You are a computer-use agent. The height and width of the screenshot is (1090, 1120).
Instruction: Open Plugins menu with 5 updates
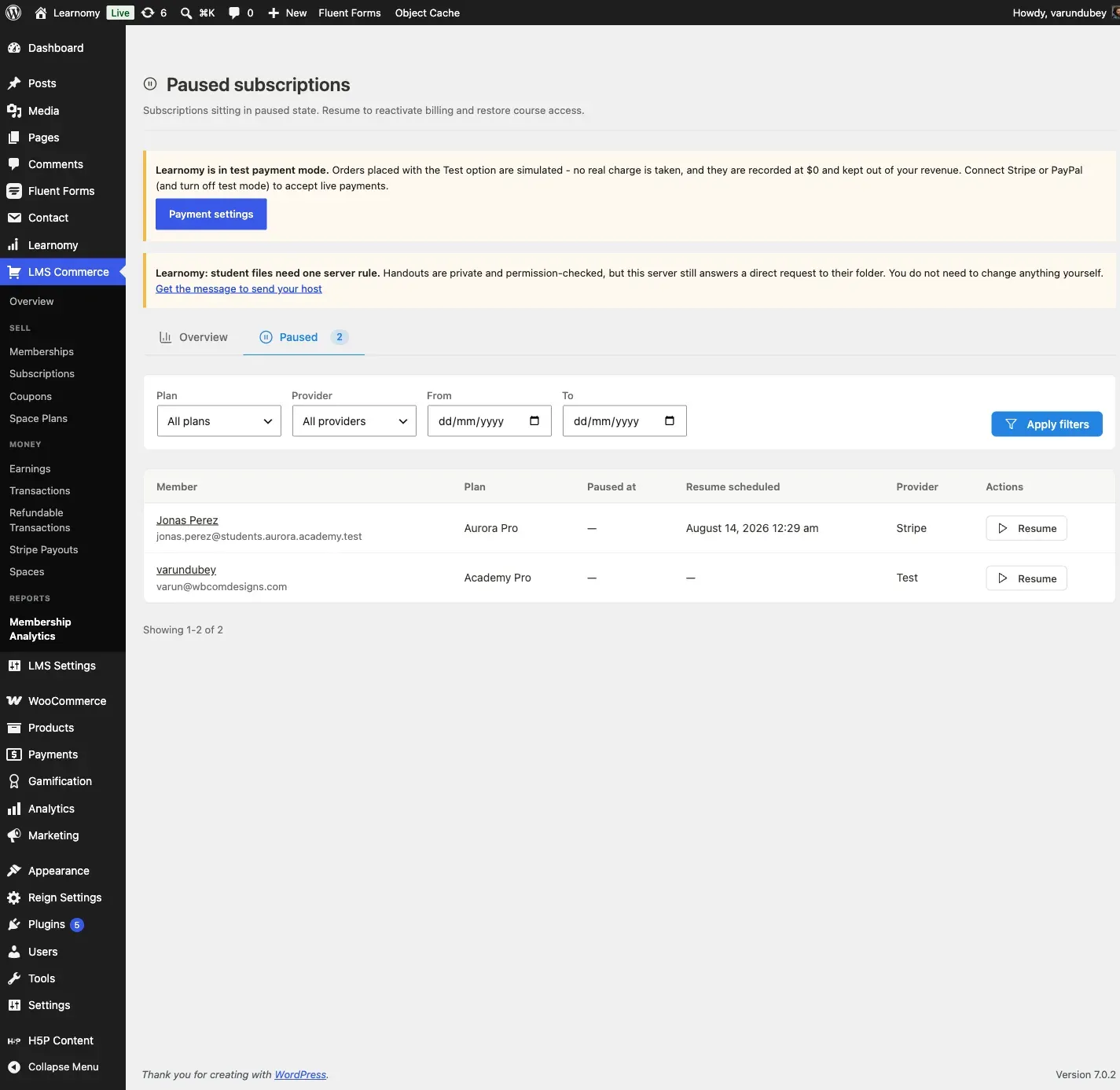point(63,924)
